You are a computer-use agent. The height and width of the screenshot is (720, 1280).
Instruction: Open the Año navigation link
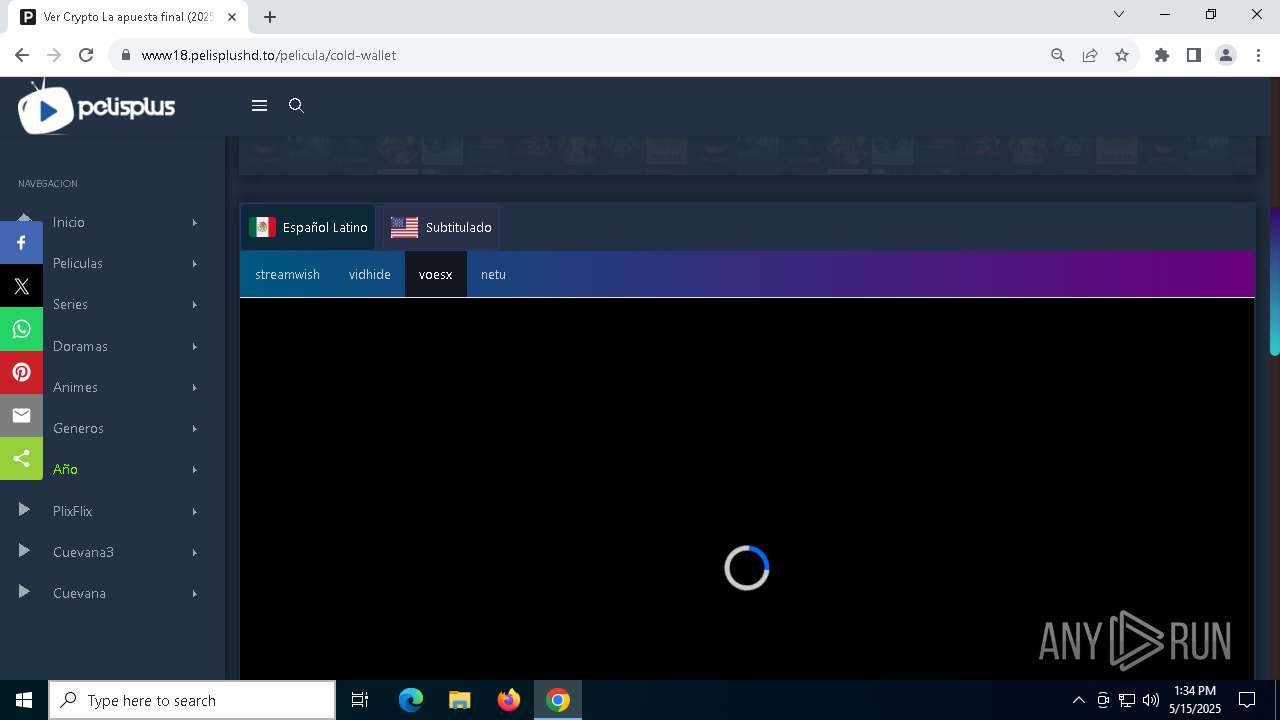pos(65,469)
